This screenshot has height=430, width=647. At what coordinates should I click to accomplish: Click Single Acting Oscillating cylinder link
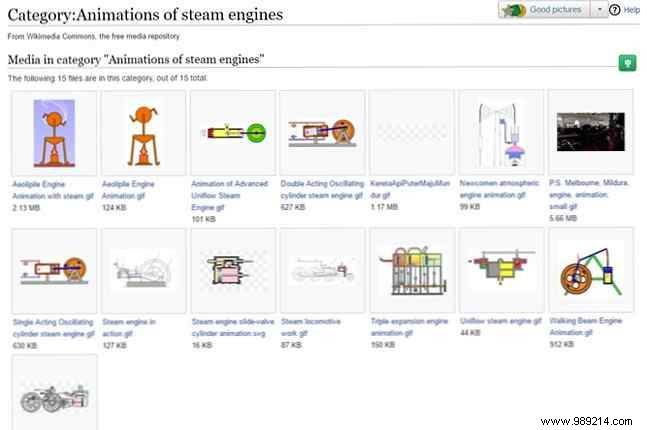tap(53, 327)
